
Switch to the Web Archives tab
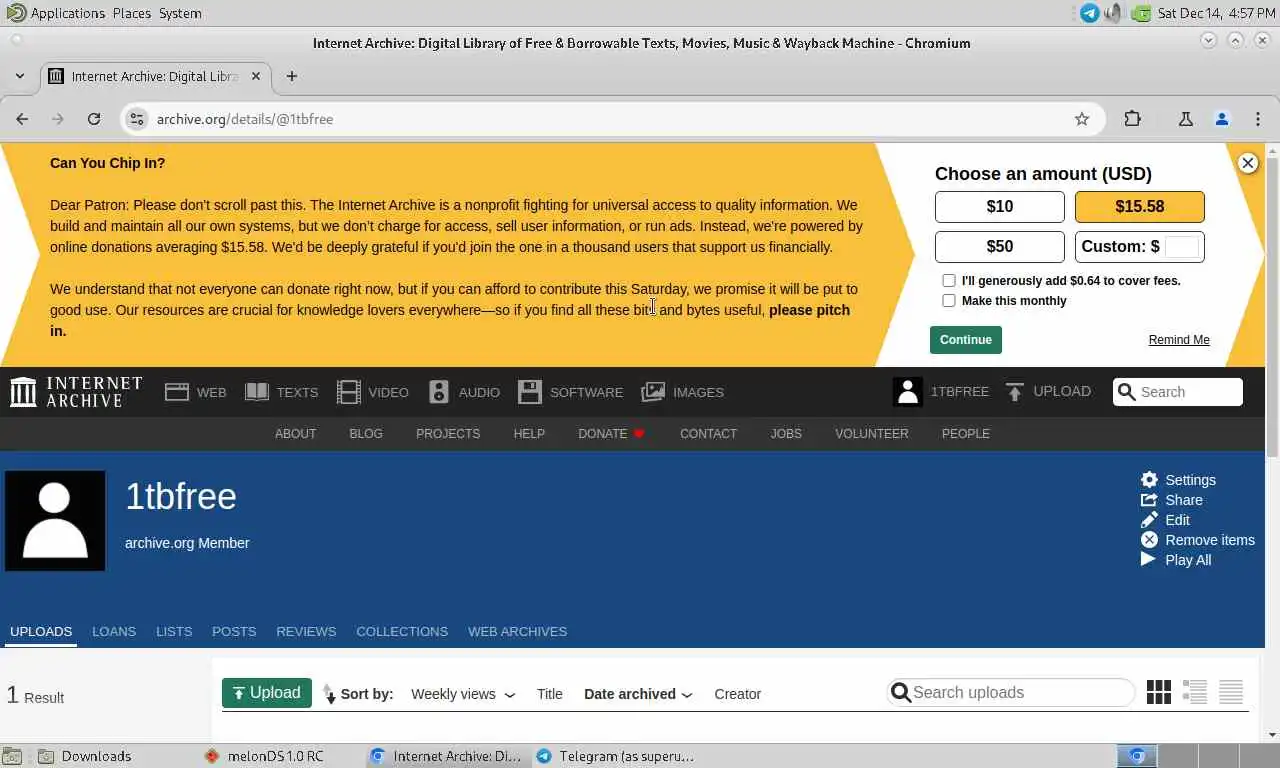[x=517, y=631]
